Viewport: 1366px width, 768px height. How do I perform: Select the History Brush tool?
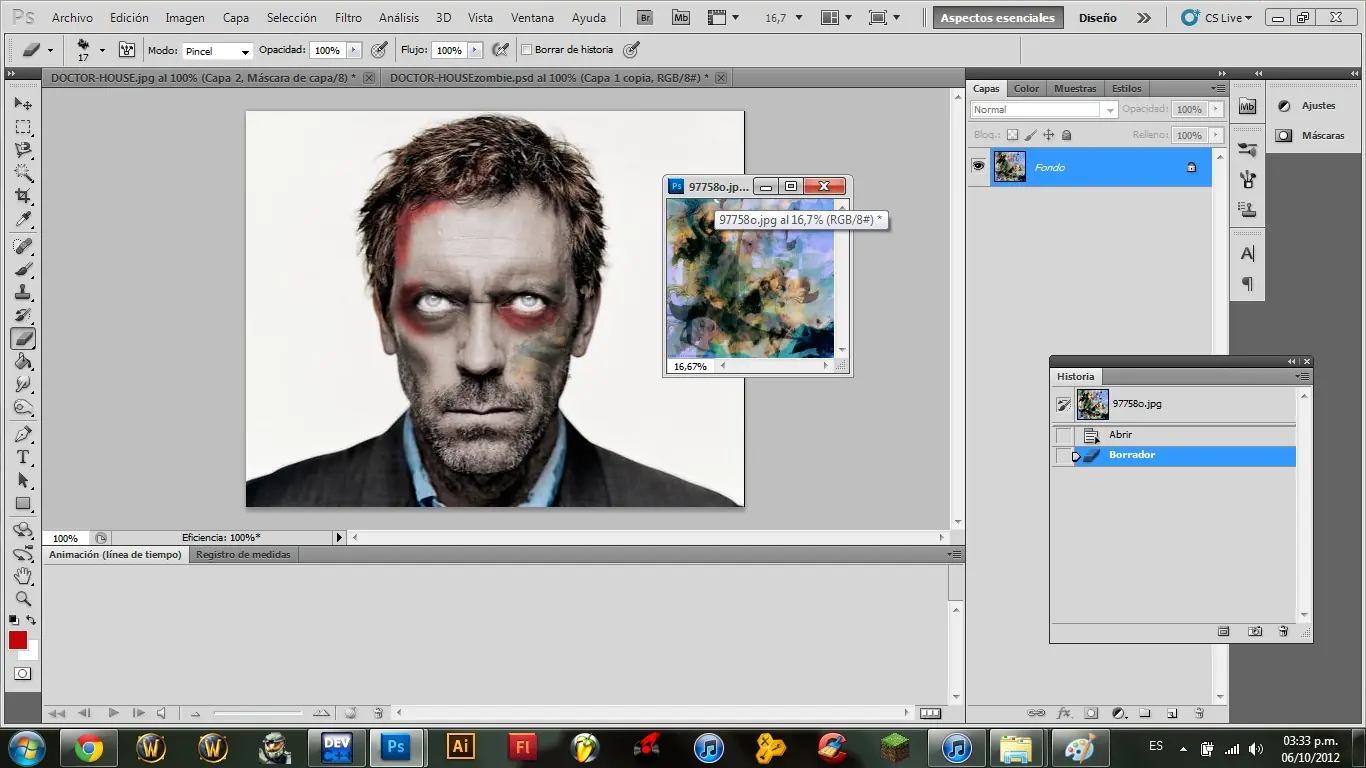22,315
